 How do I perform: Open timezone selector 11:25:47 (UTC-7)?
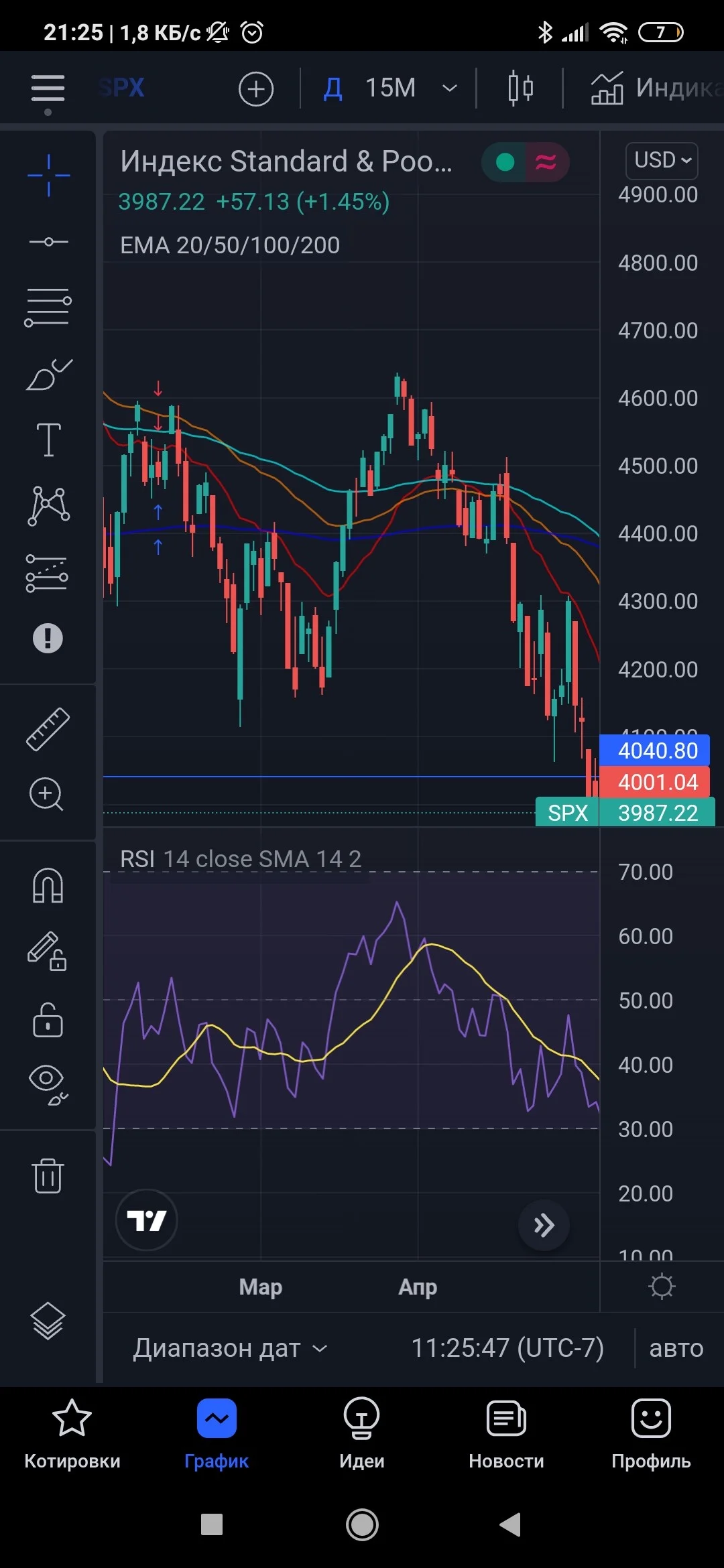tap(507, 1348)
